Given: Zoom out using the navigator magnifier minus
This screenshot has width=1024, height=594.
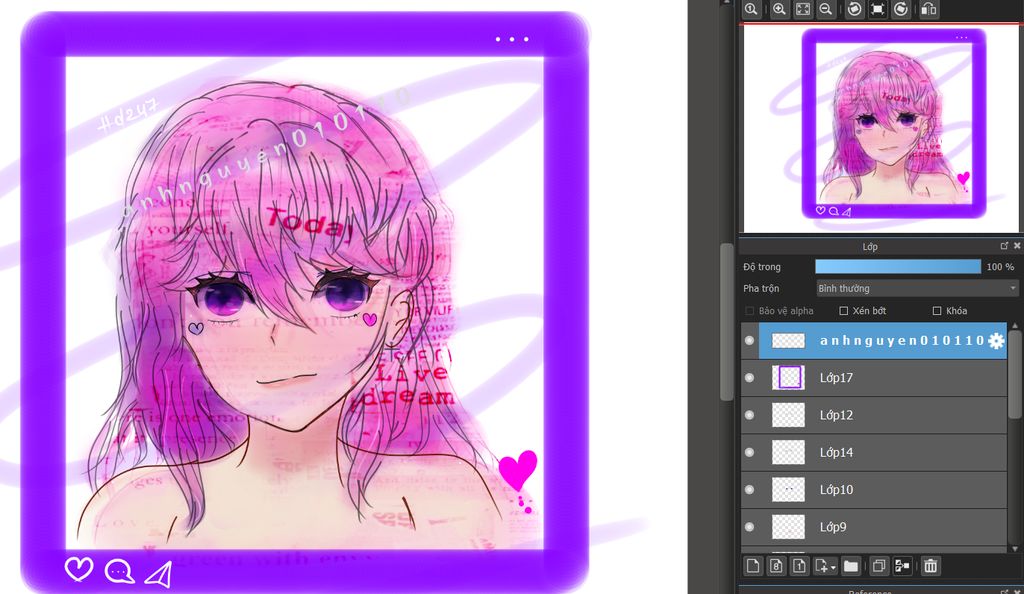Looking at the screenshot, I should pyautogui.click(x=826, y=9).
